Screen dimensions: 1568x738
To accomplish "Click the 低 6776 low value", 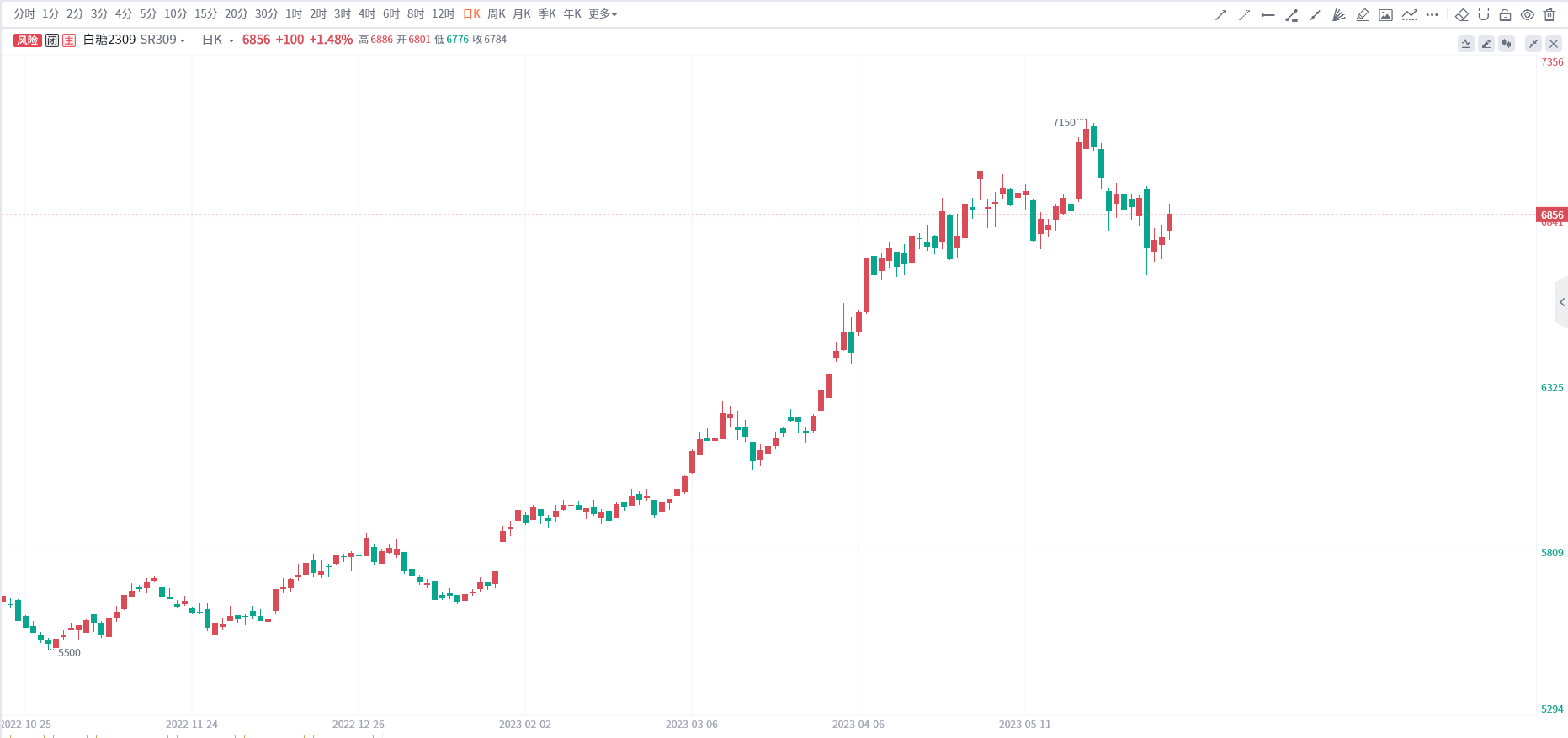I will [x=452, y=40].
